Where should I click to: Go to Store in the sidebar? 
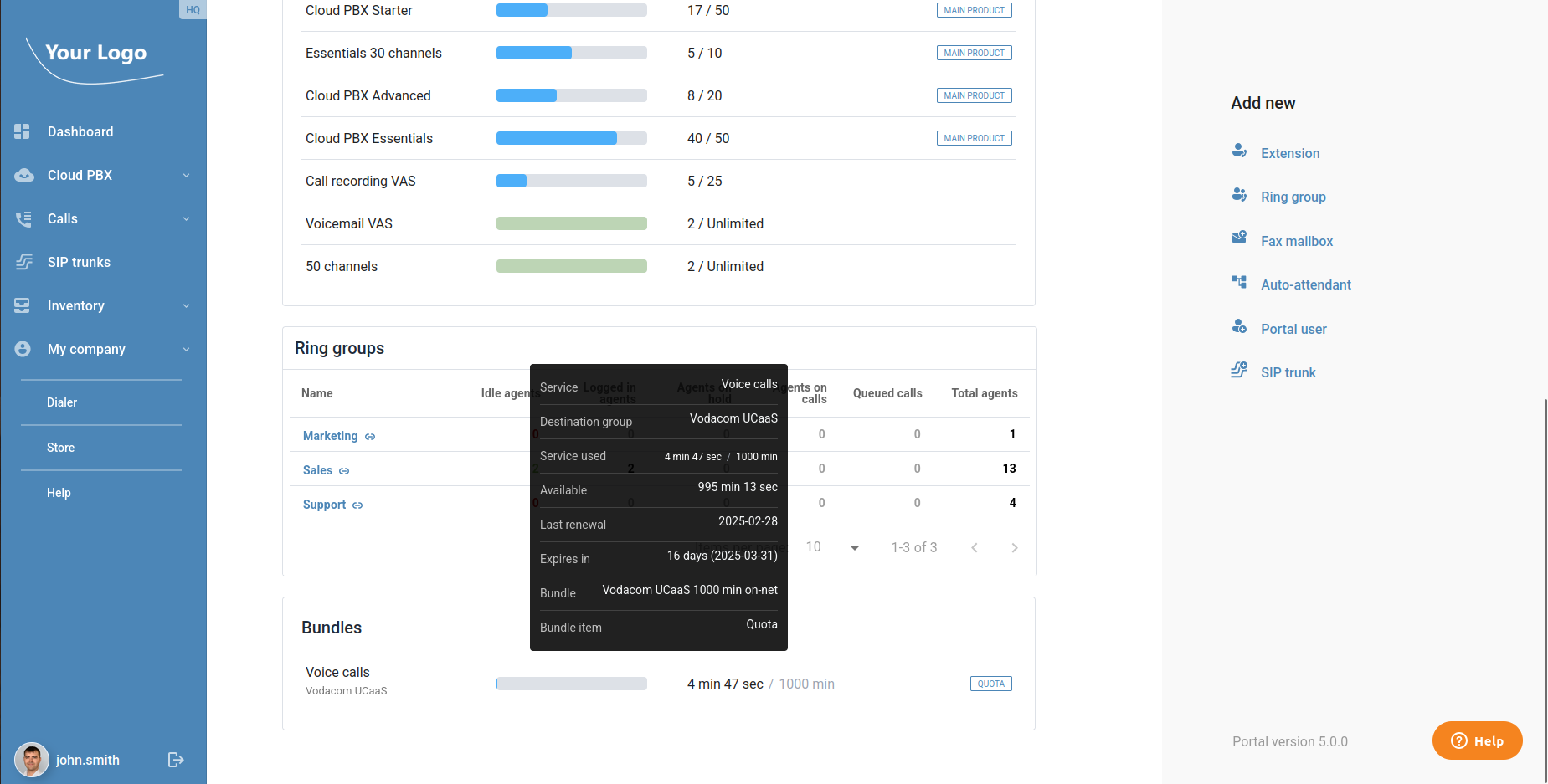[x=61, y=448]
